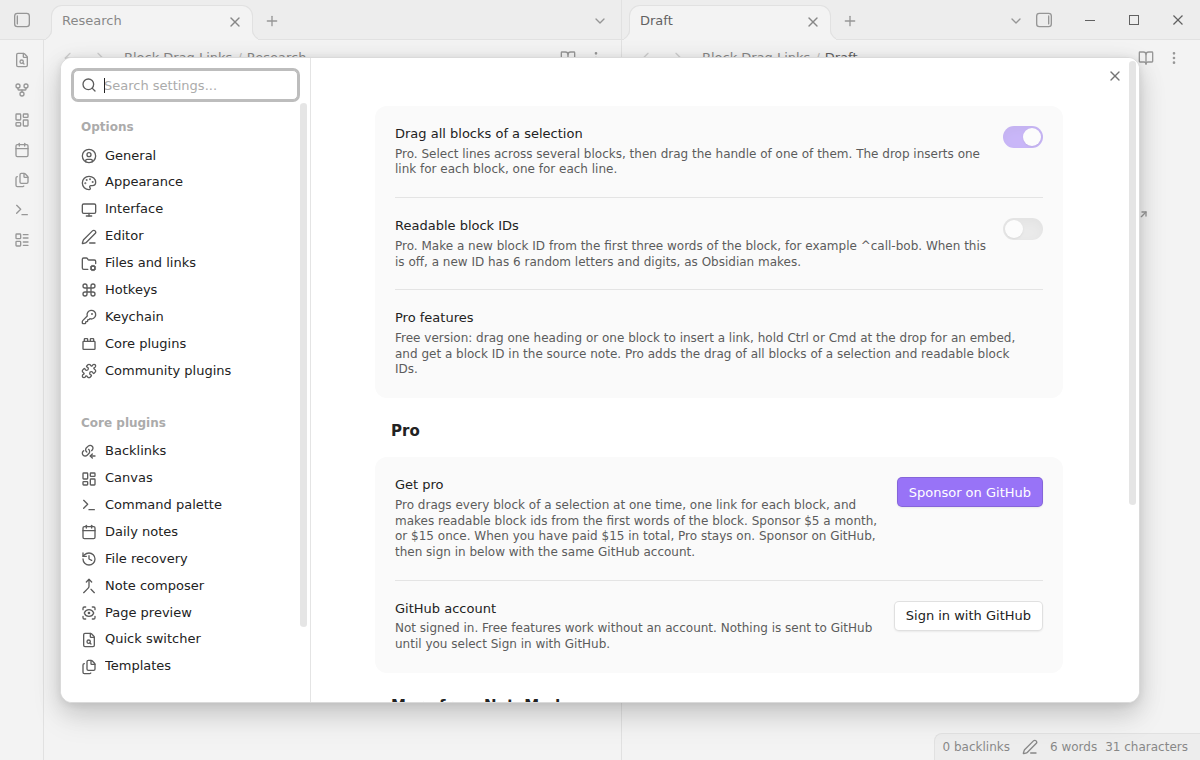Click the quick switcher ribbon icon
The image size is (1200, 760).
[22, 60]
